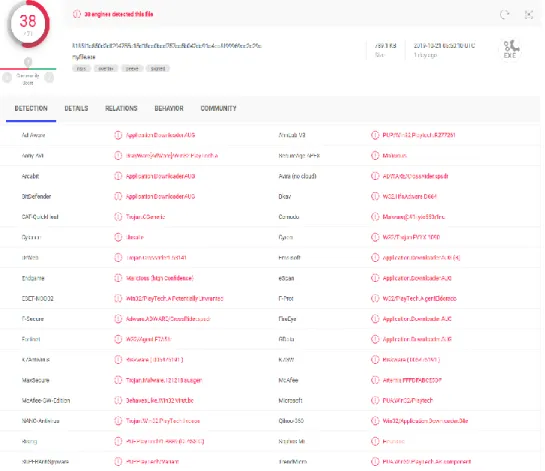Image resolution: width=545 pixels, height=471 pixels.
Task: Switch to the RELATIONS tab
Action: point(121,108)
